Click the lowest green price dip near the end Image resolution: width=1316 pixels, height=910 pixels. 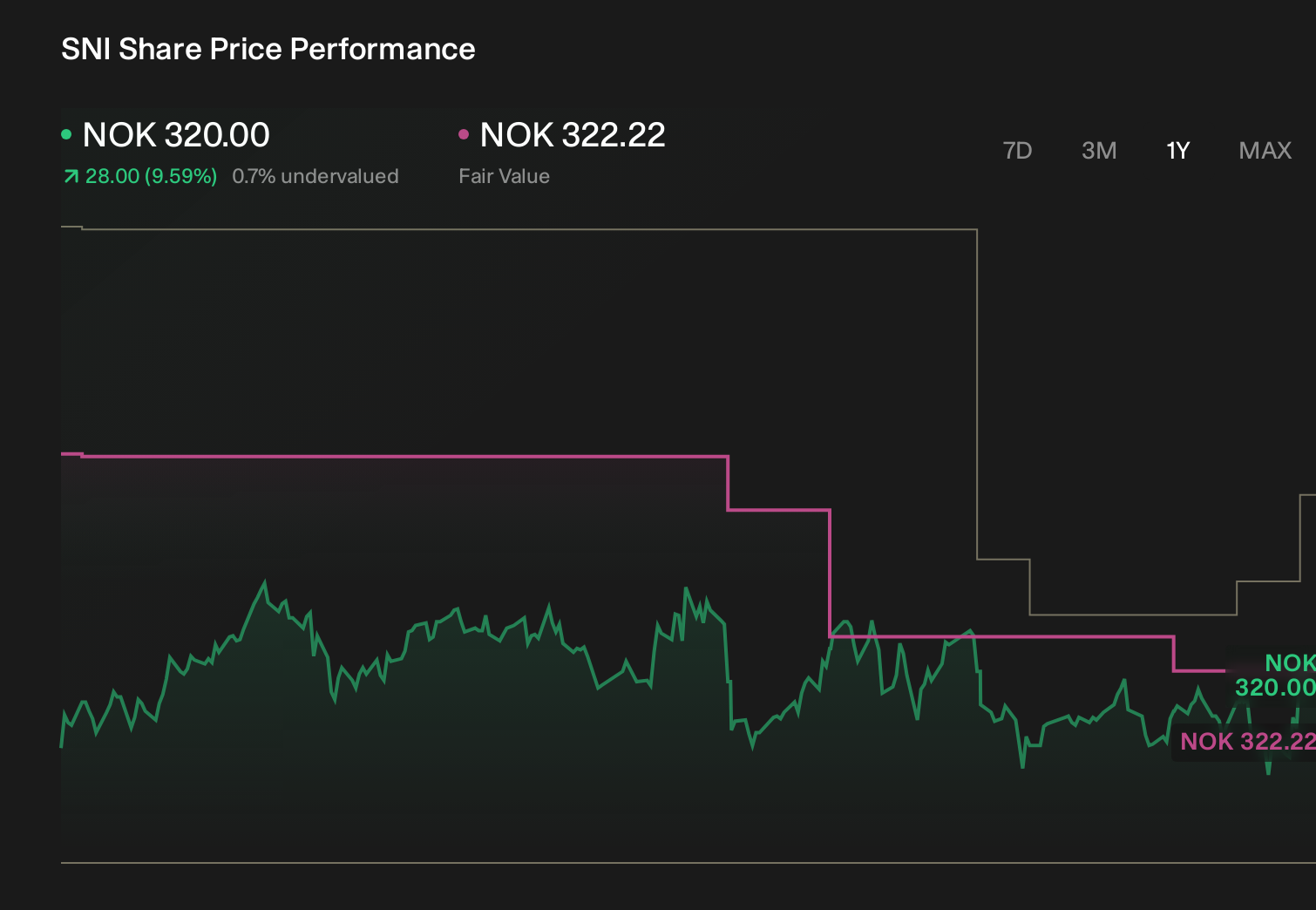click(x=1268, y=769)
